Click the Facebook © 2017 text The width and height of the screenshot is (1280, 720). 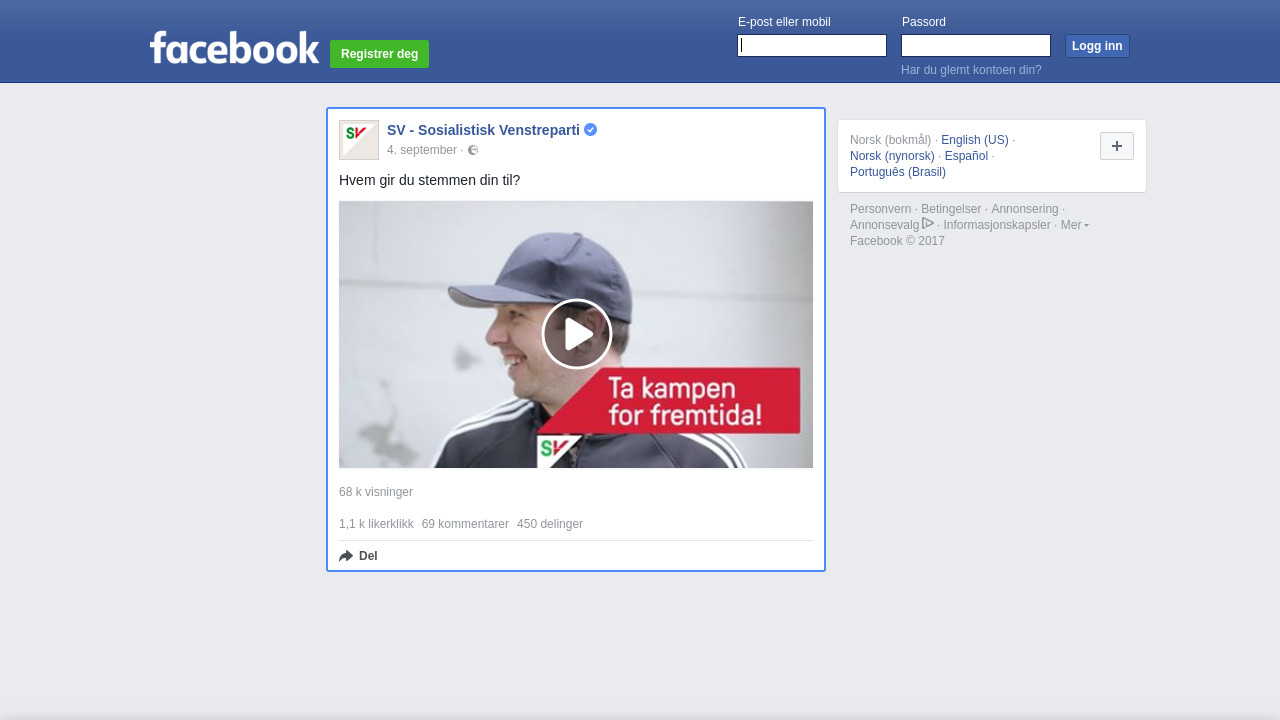[x=897, y=241]
